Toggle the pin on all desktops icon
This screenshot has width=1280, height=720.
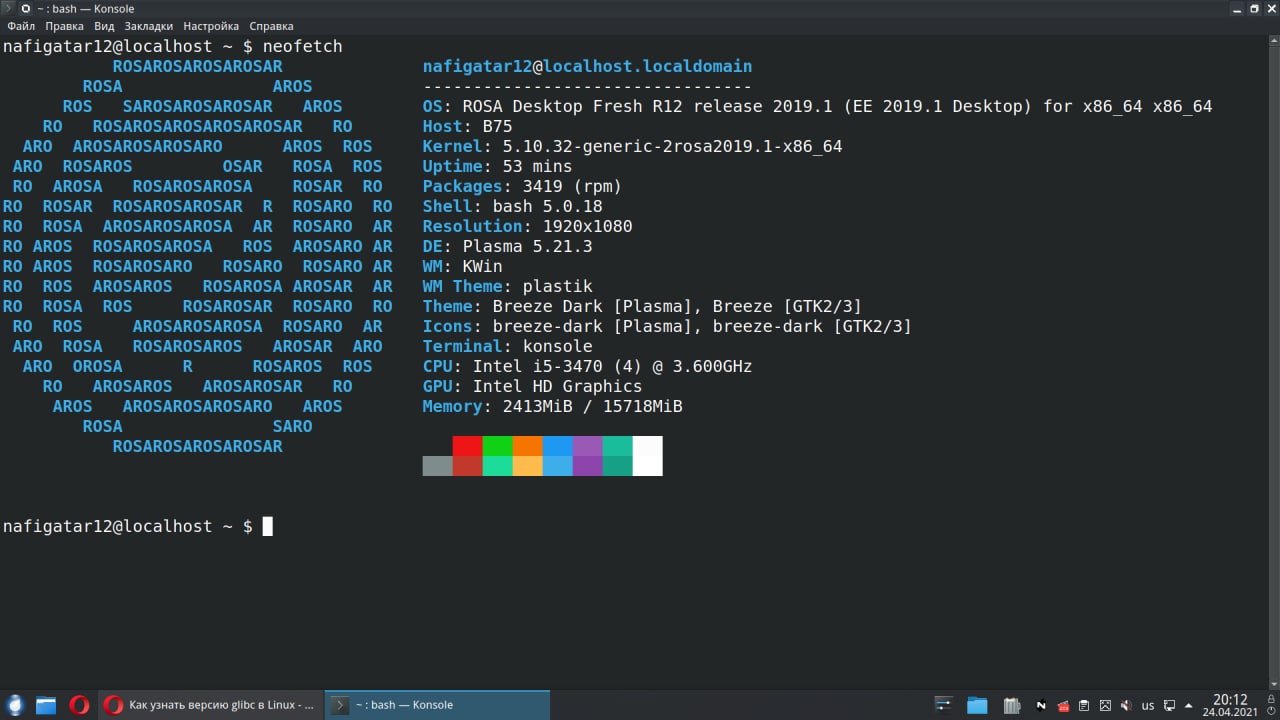click(25, 8)
